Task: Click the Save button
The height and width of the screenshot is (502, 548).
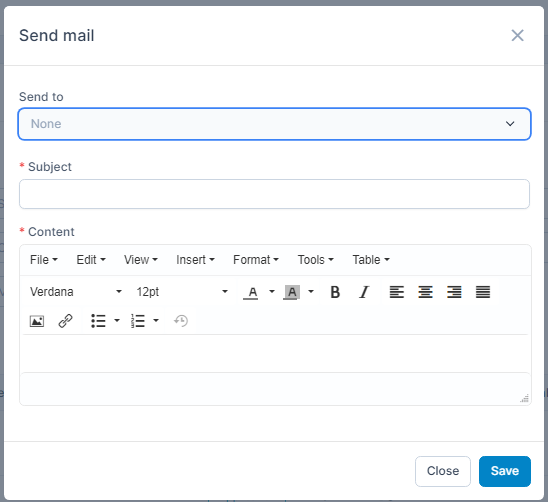Action: coord(505,471)
